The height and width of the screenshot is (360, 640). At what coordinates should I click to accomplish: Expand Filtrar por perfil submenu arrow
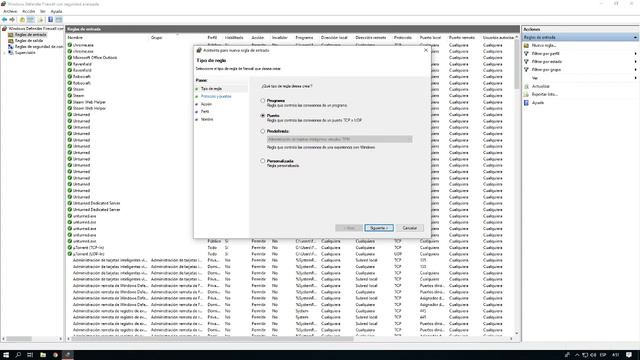point(635,53)
